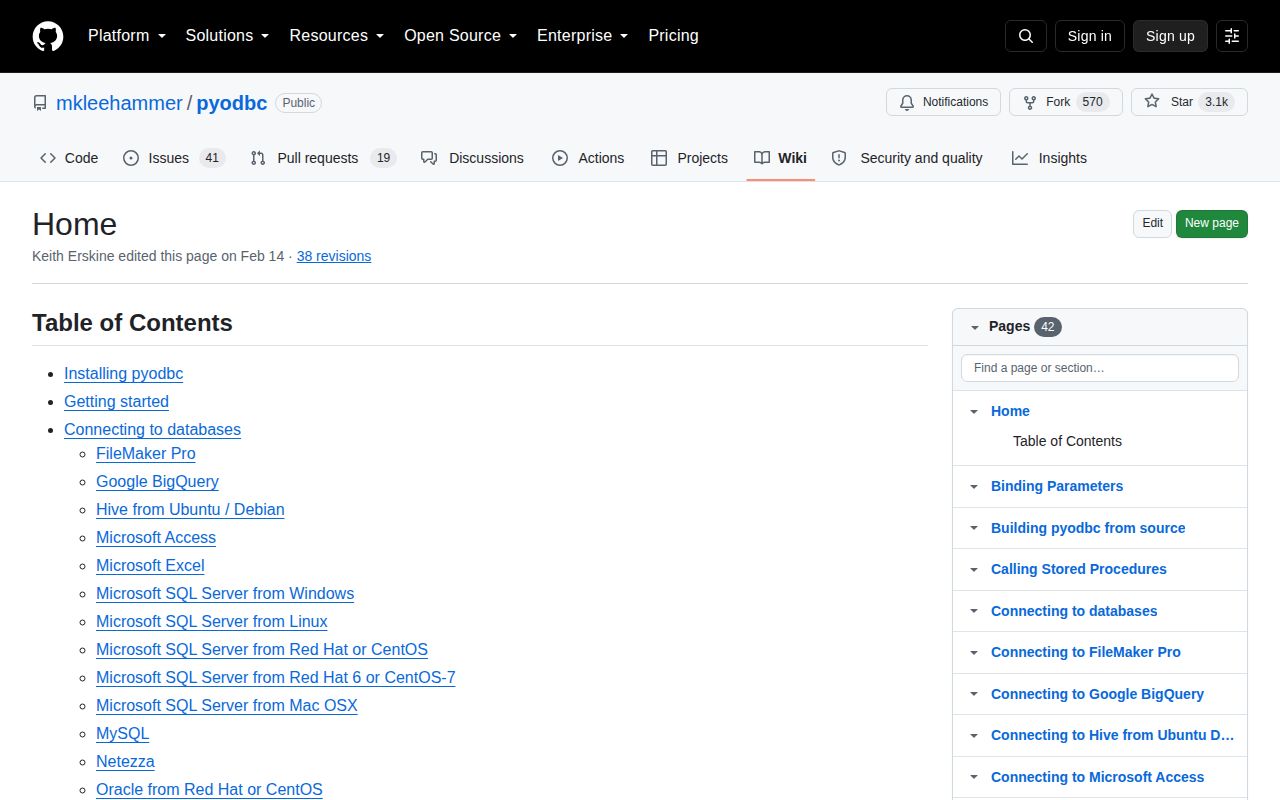The height and width of the screenshot is (800, 1280).
Task: Switch to the Actions tab
Action: tap(588, 158)
